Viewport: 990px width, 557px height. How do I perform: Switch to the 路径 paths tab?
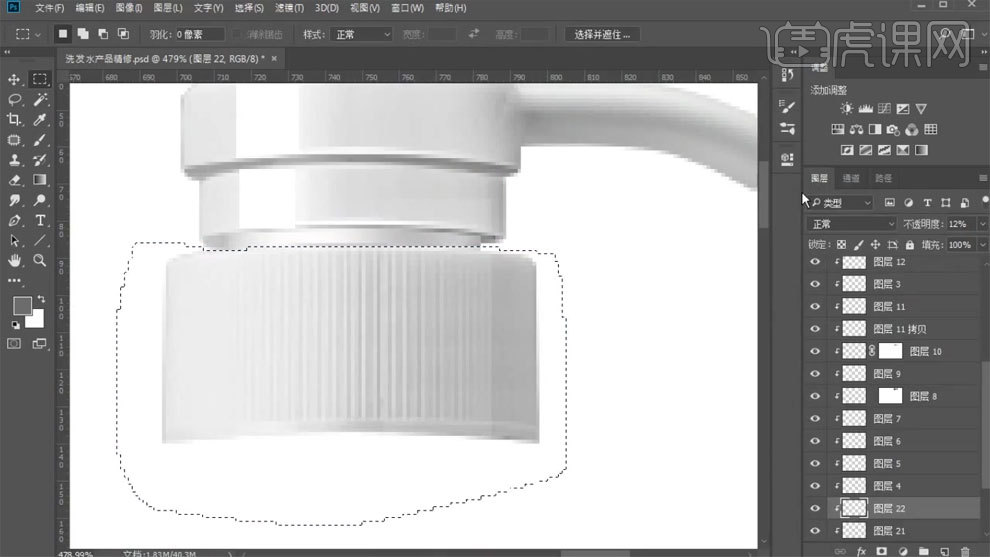point(883,178)
